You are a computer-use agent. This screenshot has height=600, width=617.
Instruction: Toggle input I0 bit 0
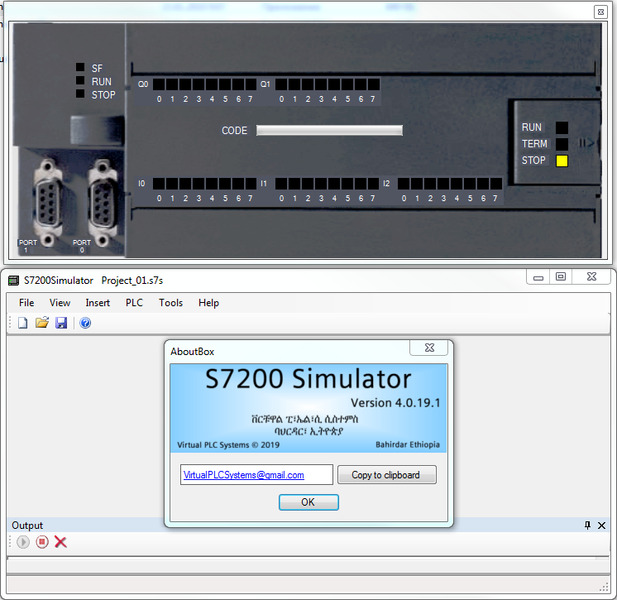coord(159,184)
